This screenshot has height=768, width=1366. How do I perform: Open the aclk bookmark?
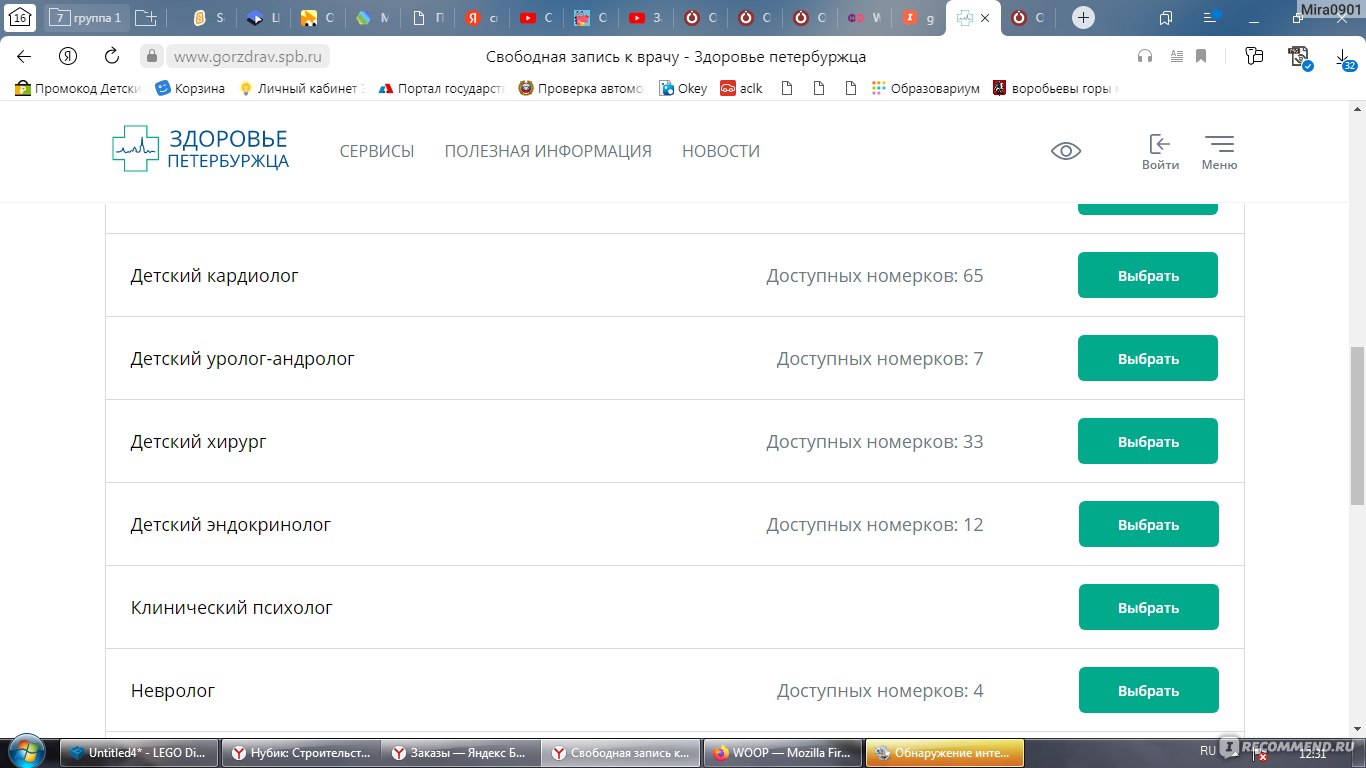click(741, 88)
